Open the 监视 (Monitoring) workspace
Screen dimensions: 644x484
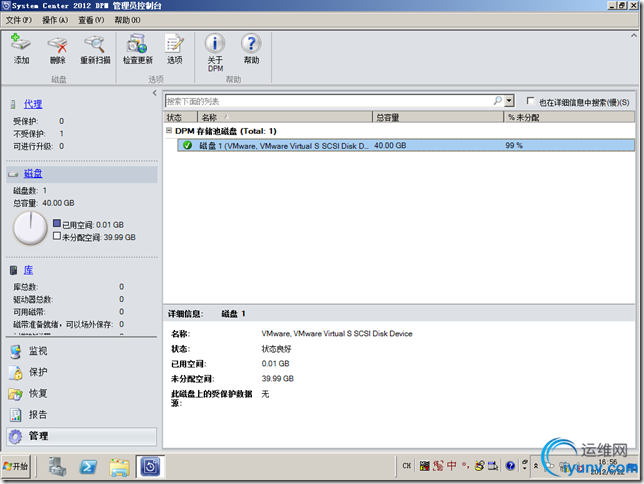[x=38, y=351]
